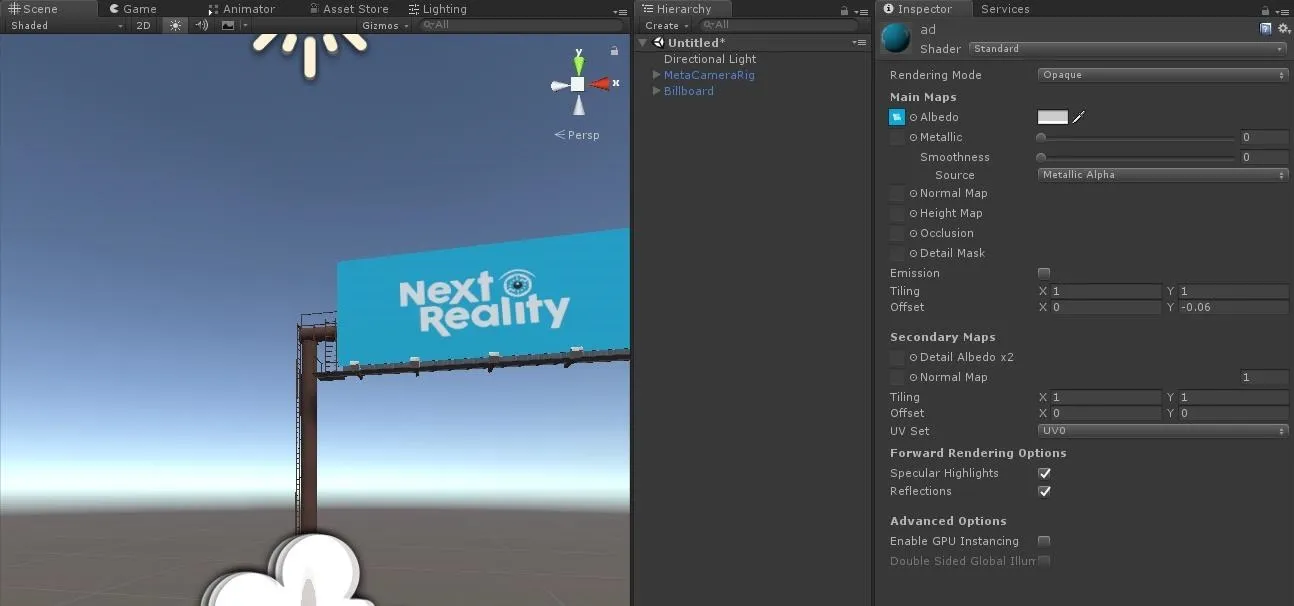This screenshot has height=606, width=1294.
Task: Click the Smoothness slider handle
Action: click(x=1041, y=157)
